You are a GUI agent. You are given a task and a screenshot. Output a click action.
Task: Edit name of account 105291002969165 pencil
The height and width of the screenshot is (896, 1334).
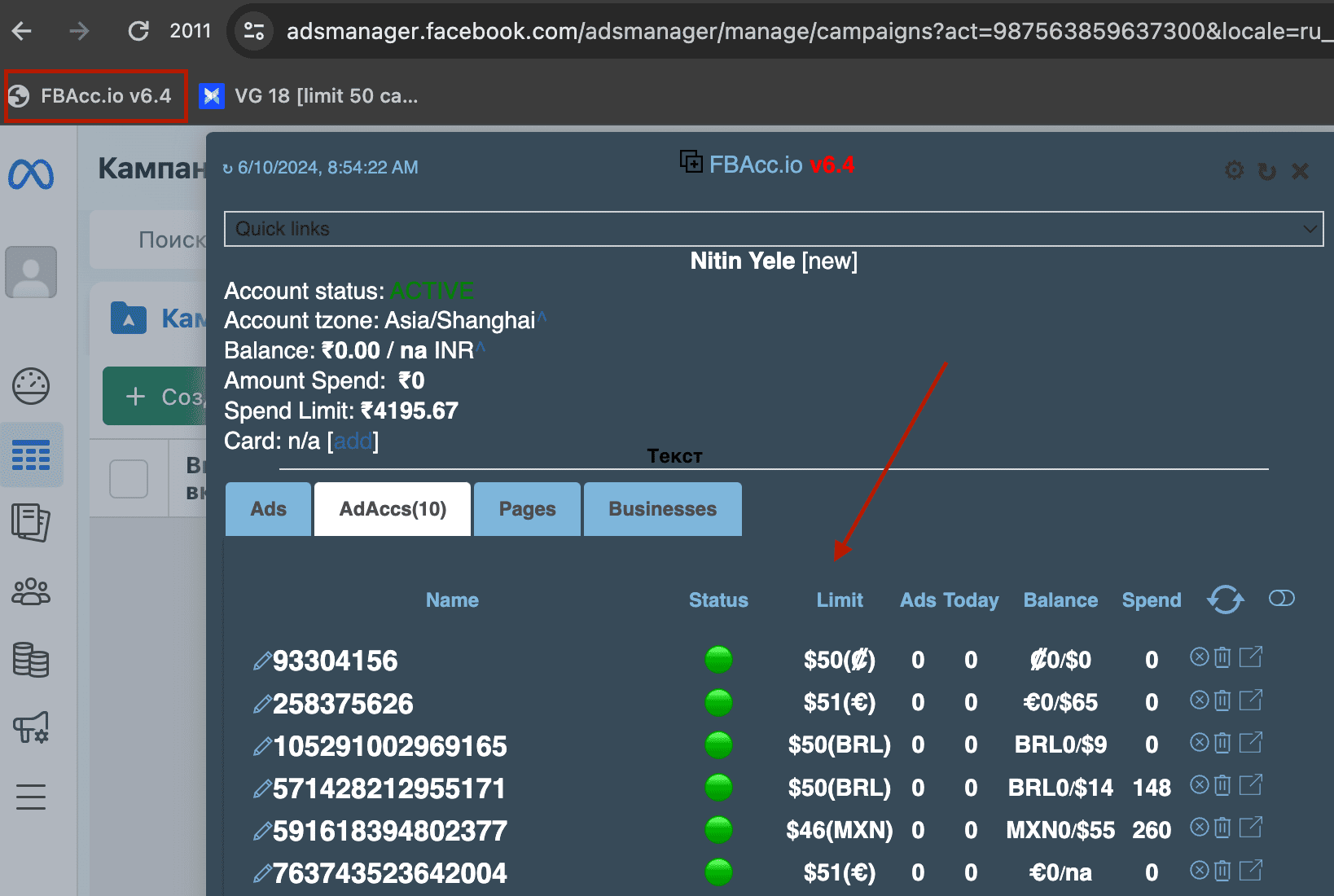pos(262,746)
